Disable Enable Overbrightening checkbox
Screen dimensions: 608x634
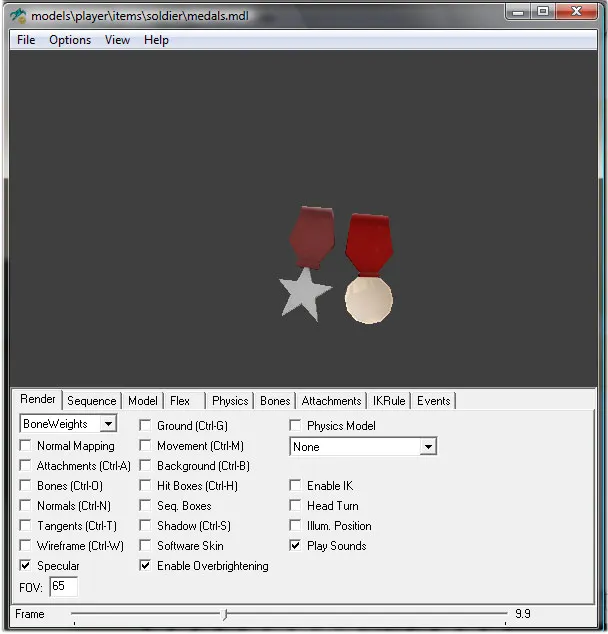point(145,565)
